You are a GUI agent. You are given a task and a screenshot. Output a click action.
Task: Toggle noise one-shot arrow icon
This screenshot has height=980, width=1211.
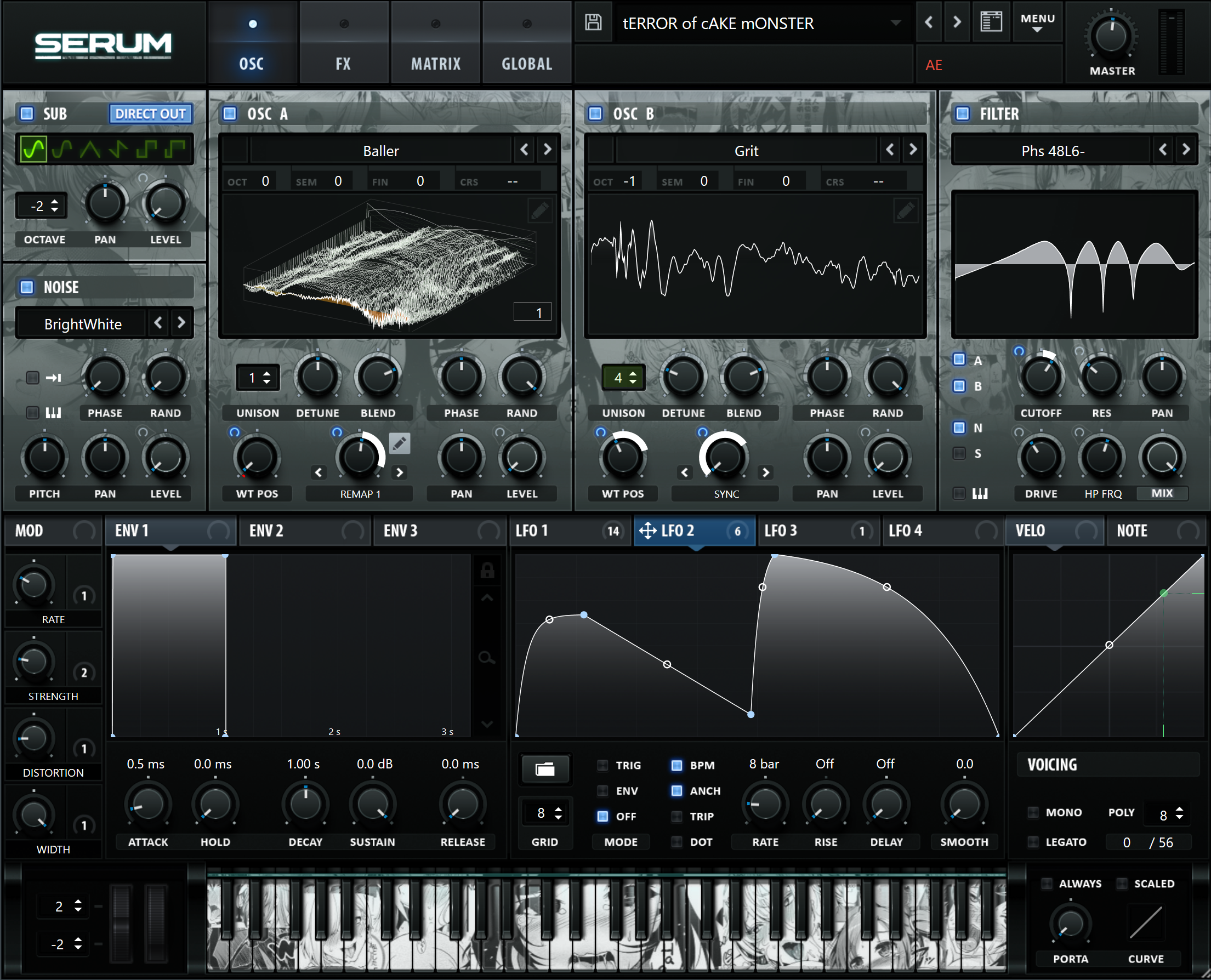pyautogui.click(x=54, y=378)
